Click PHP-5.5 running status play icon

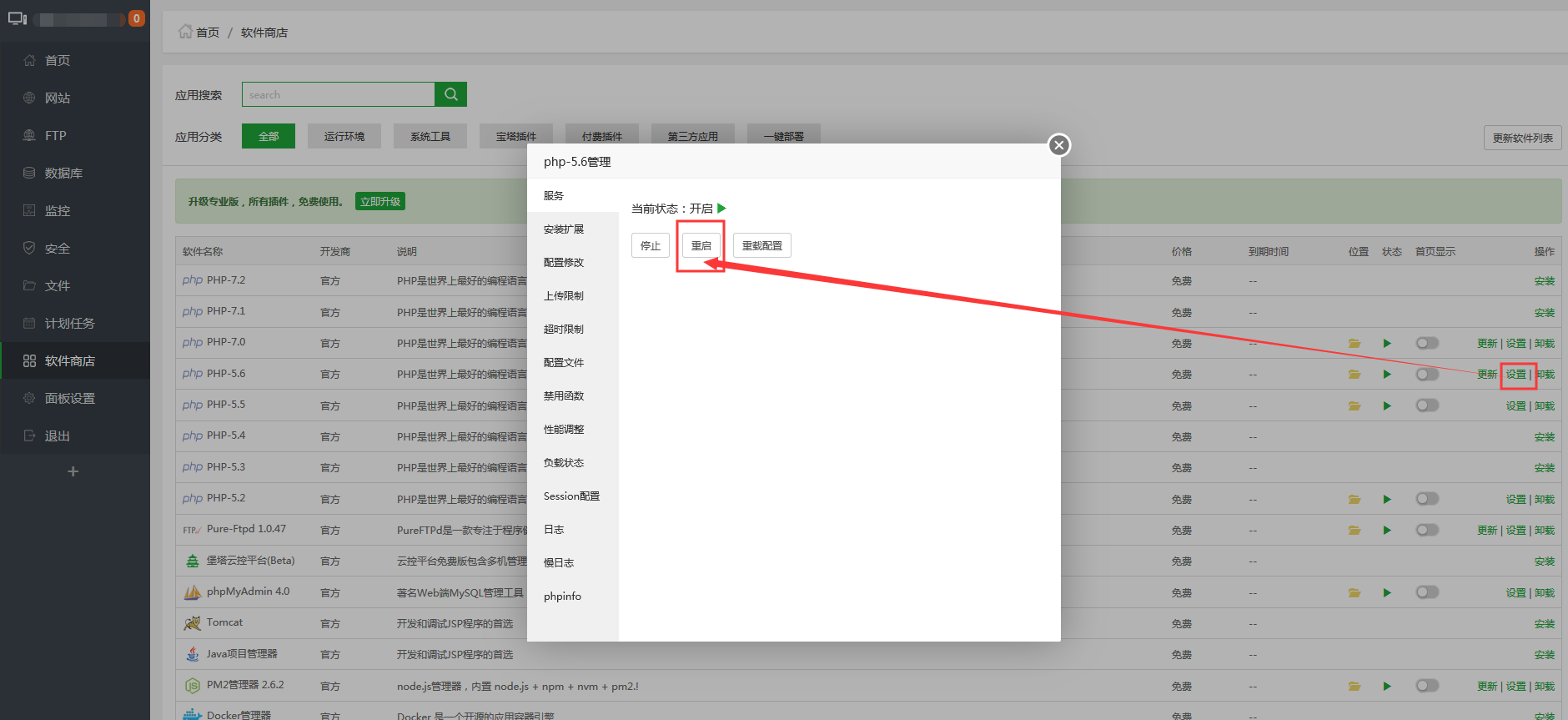point(1387,405)
